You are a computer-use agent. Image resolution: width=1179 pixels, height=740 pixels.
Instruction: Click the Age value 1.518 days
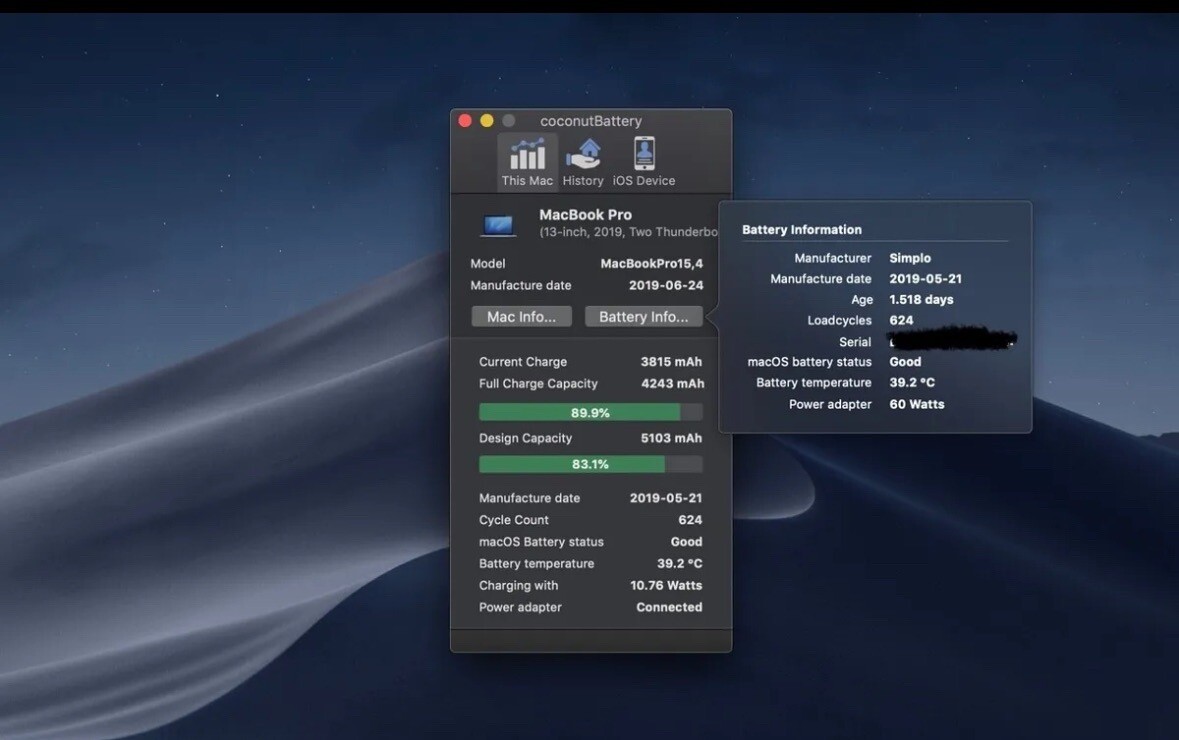pos(921,299)
